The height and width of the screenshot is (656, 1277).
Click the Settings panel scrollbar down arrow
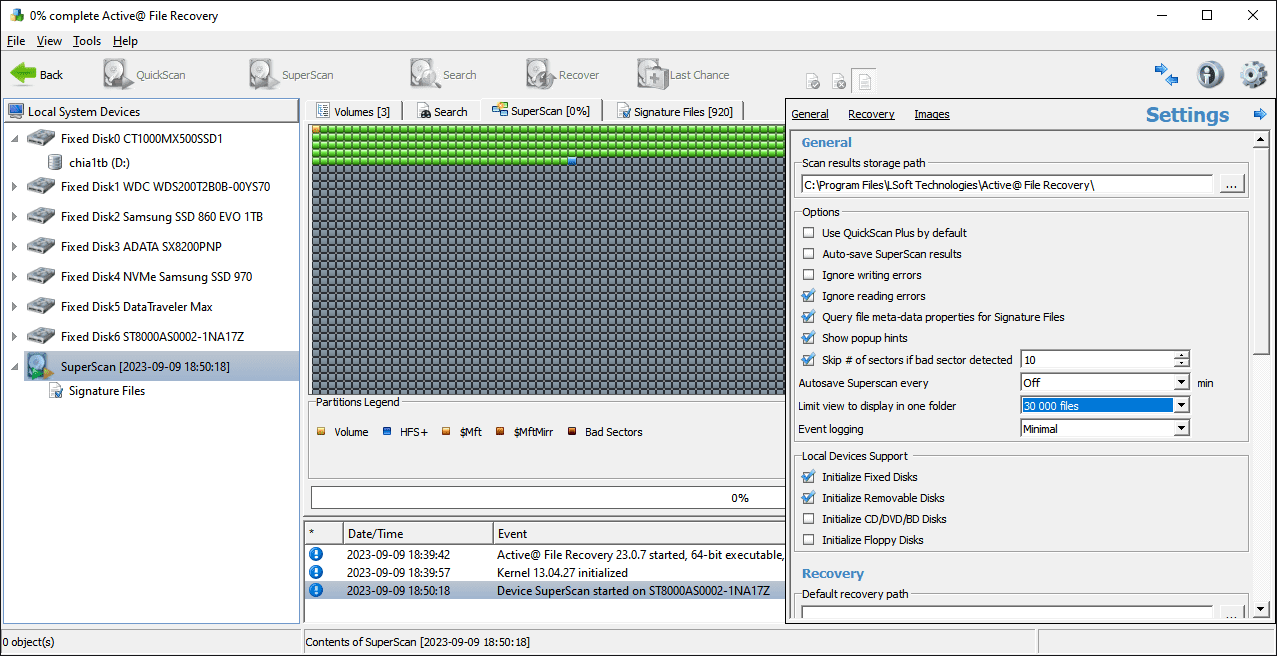[1261, 608]
